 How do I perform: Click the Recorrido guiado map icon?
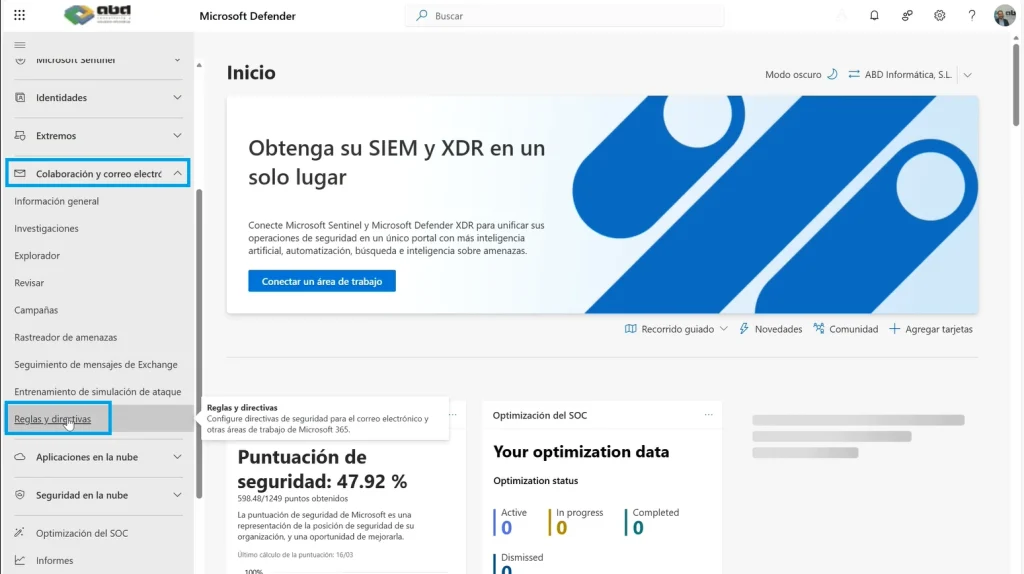pos(630,328)
